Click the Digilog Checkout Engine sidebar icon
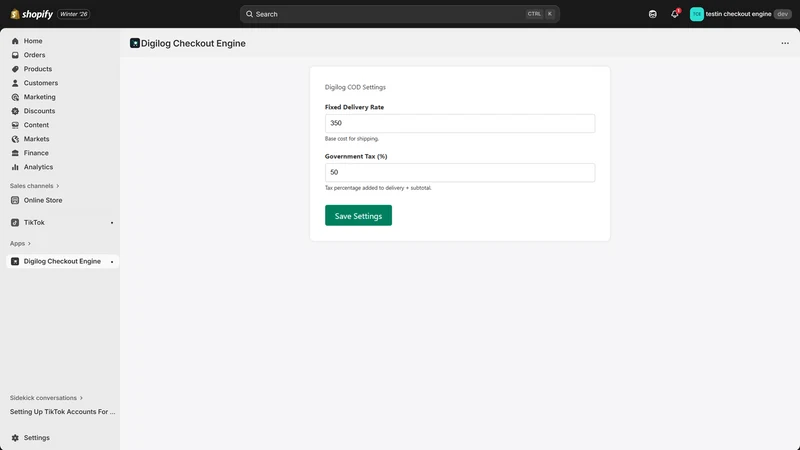This screenshot has height=450, width=800. 15,261
